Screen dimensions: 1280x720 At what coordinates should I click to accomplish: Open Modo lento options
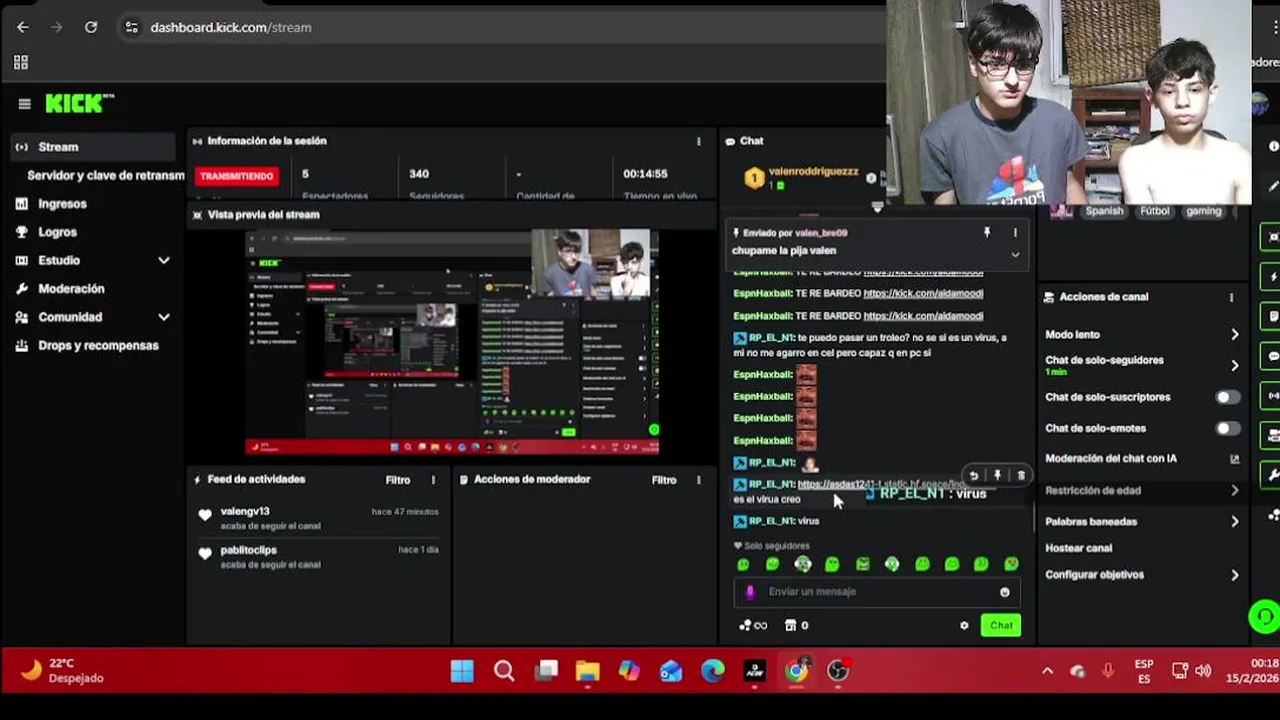(x=1142, y=335)
